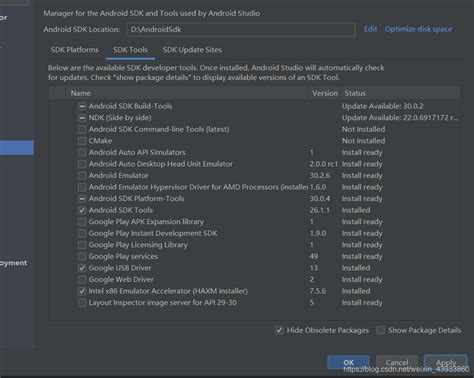Check Android Auto Desktop Head Unit Emulator

pyautogui.click(x=82, y=164)
